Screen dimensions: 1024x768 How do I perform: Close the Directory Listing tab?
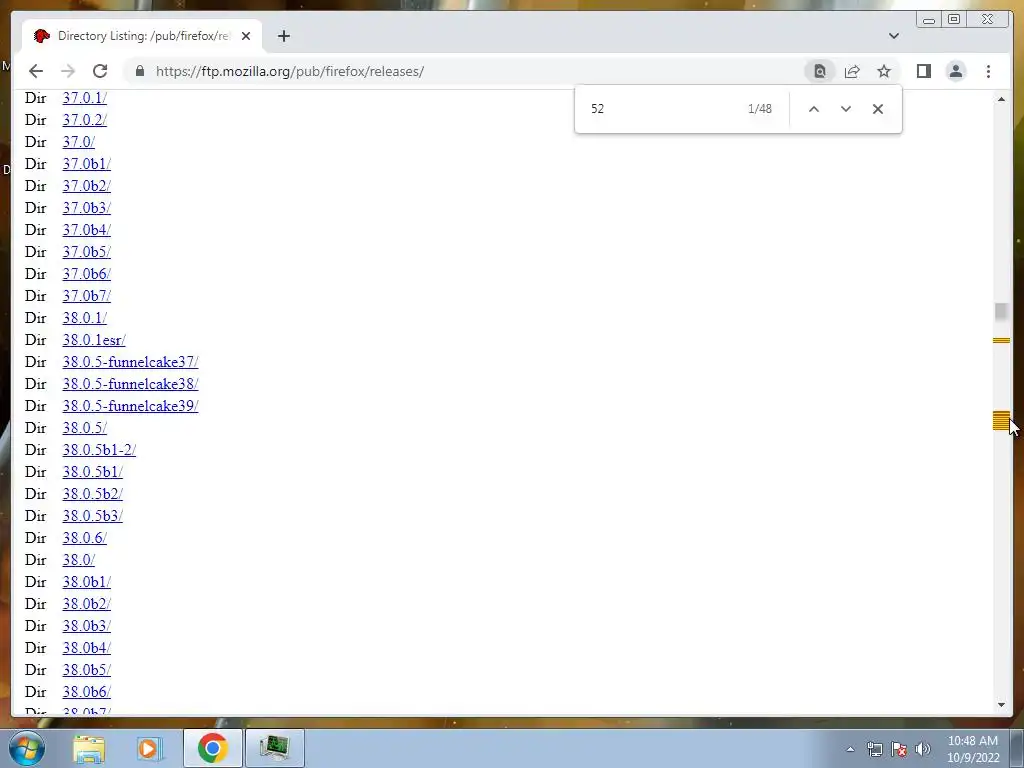[x=246, y=36]
